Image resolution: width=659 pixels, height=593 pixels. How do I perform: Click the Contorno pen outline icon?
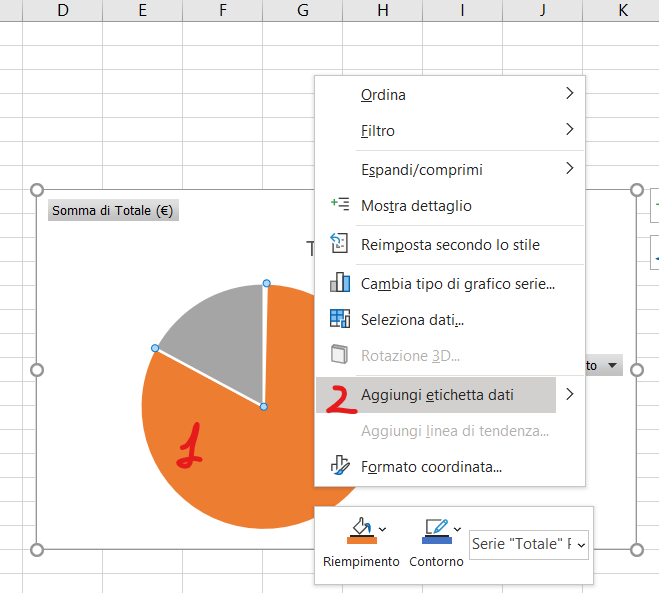436,531
